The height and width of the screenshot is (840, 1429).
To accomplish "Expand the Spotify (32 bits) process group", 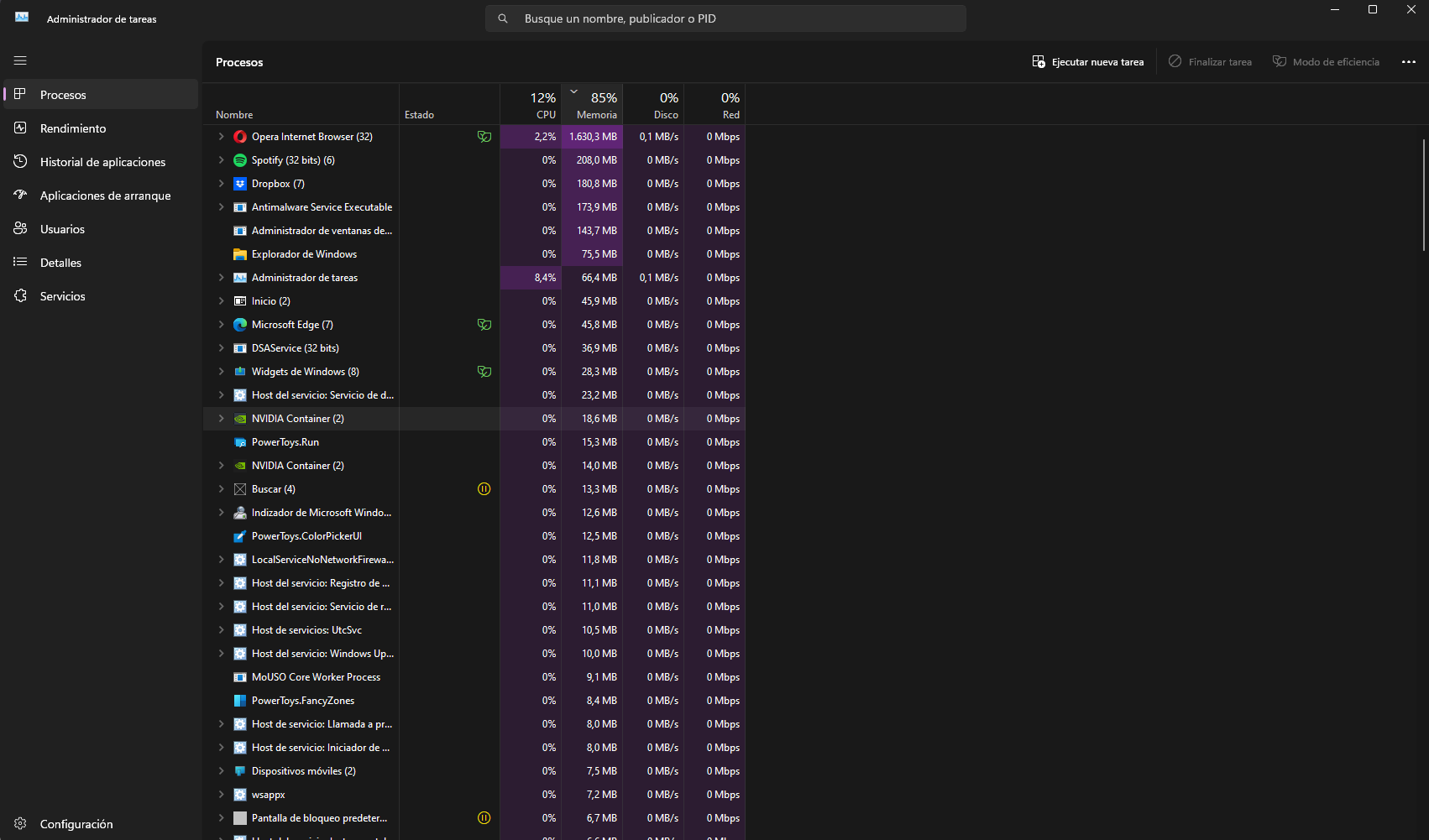I will click(222, 160).
